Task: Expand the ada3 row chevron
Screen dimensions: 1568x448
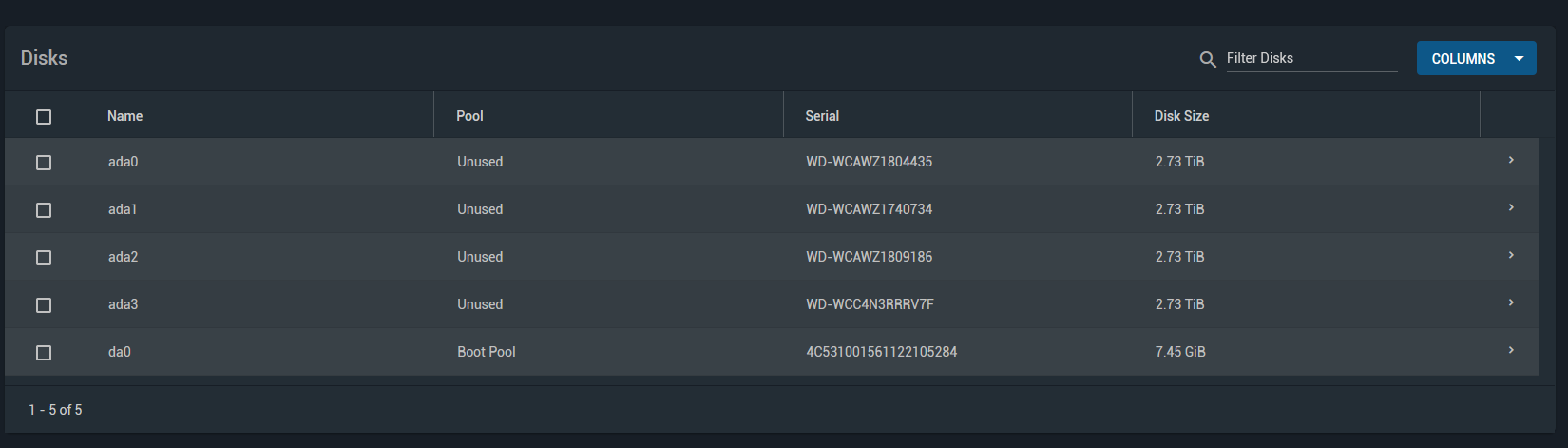Action: coord(1511,302)
